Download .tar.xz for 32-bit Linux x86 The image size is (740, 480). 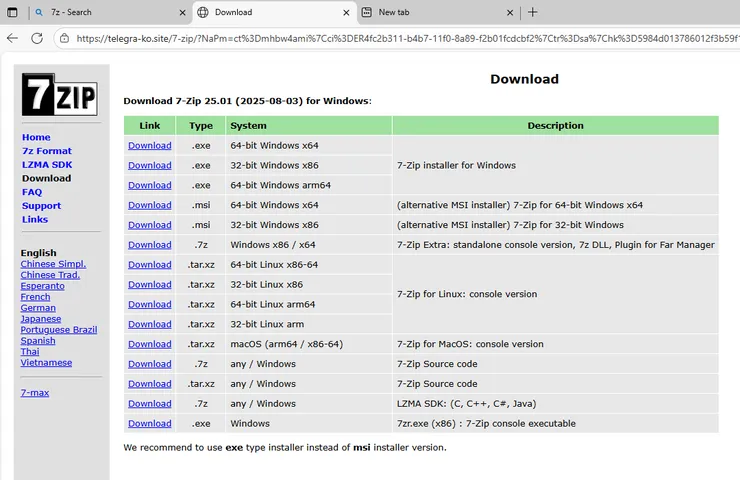tap(150, 284)
